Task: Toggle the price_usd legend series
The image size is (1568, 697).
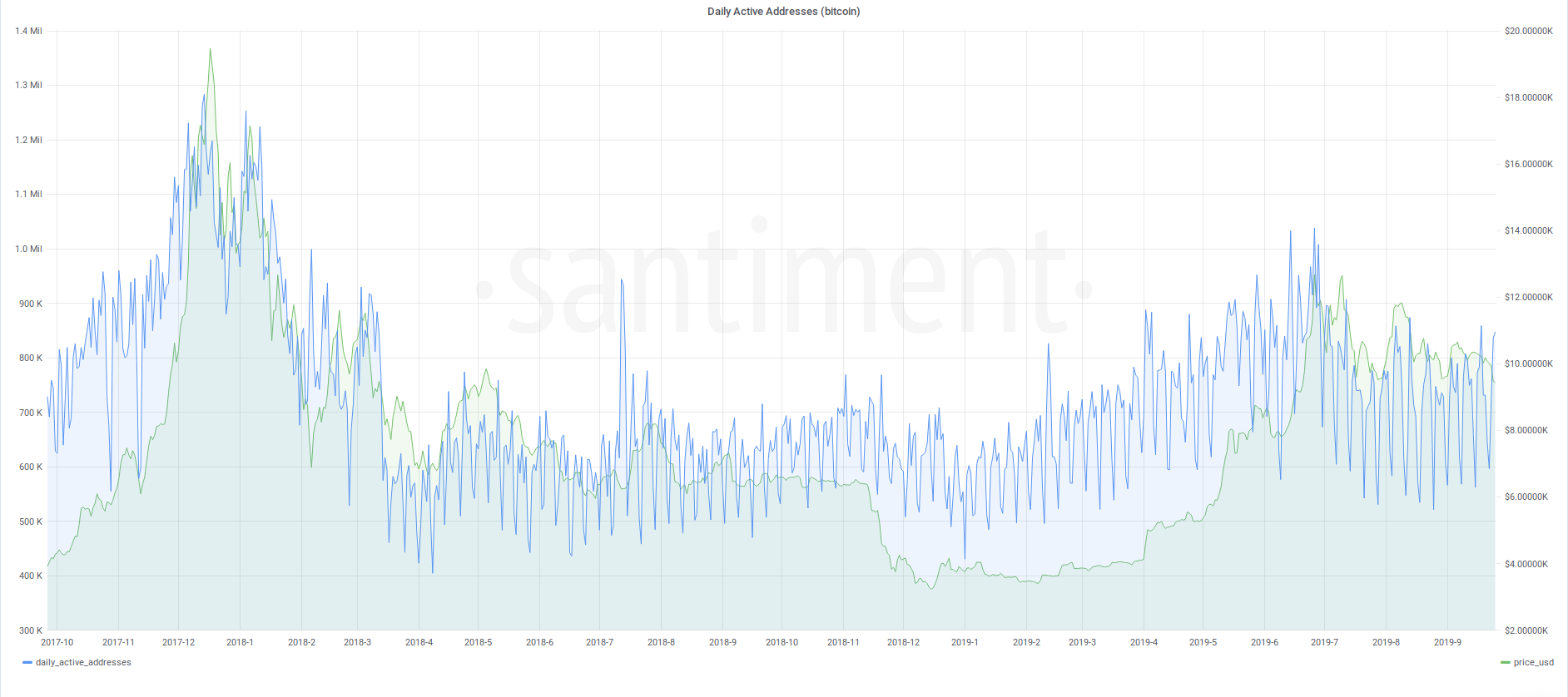Action: (1534, 662)
